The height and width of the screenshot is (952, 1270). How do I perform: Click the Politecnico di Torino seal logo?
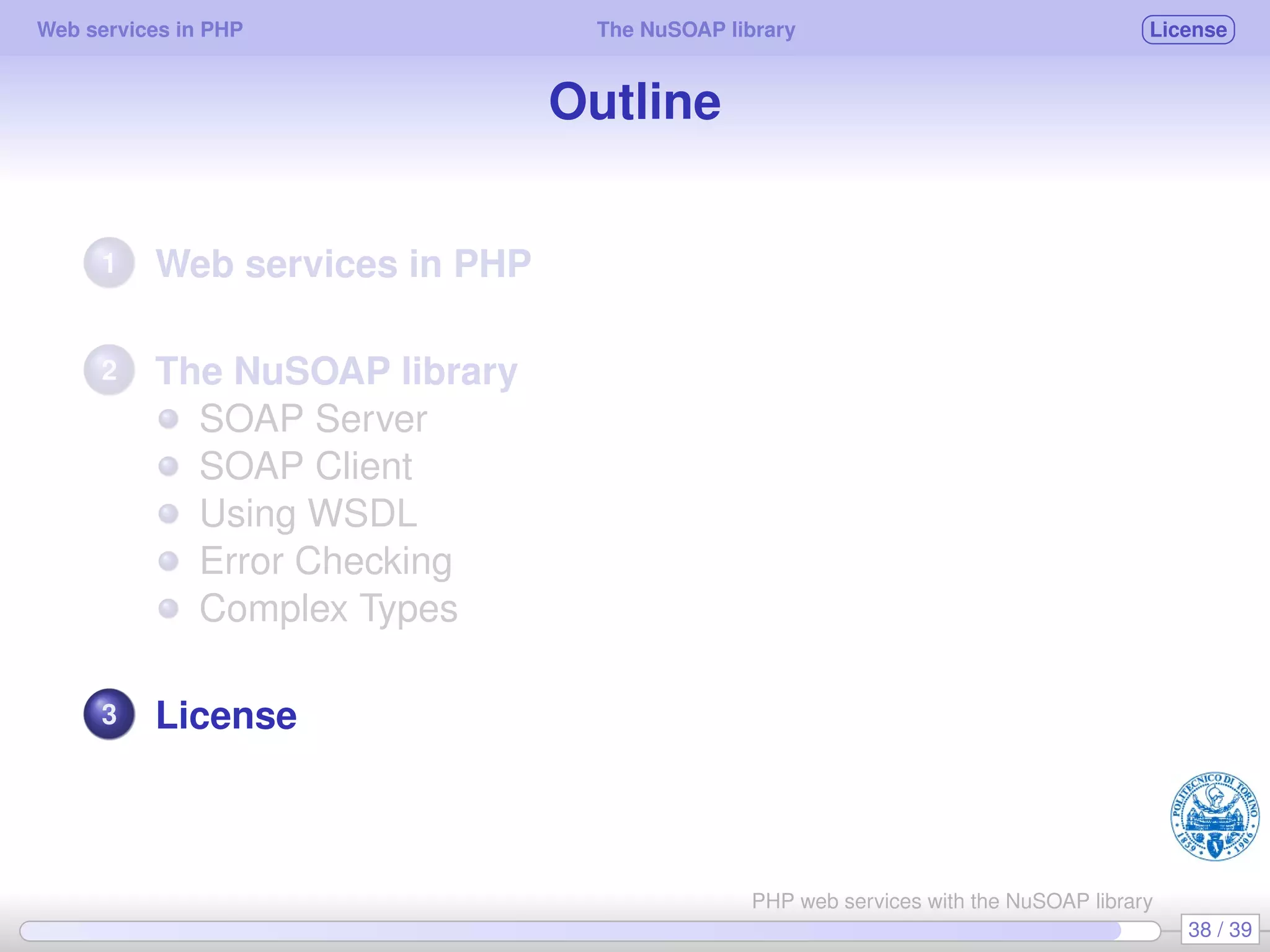click(1214, 816)
